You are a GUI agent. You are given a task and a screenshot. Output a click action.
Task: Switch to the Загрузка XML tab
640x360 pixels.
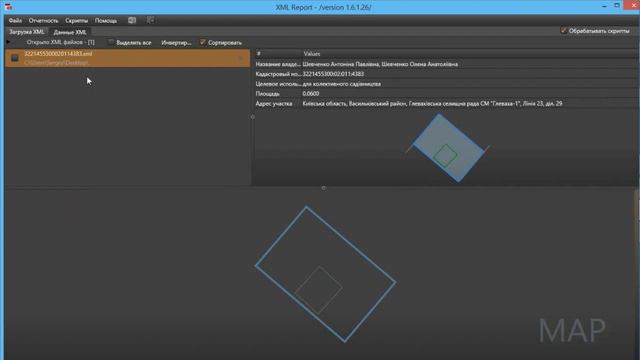pos(27,32)
